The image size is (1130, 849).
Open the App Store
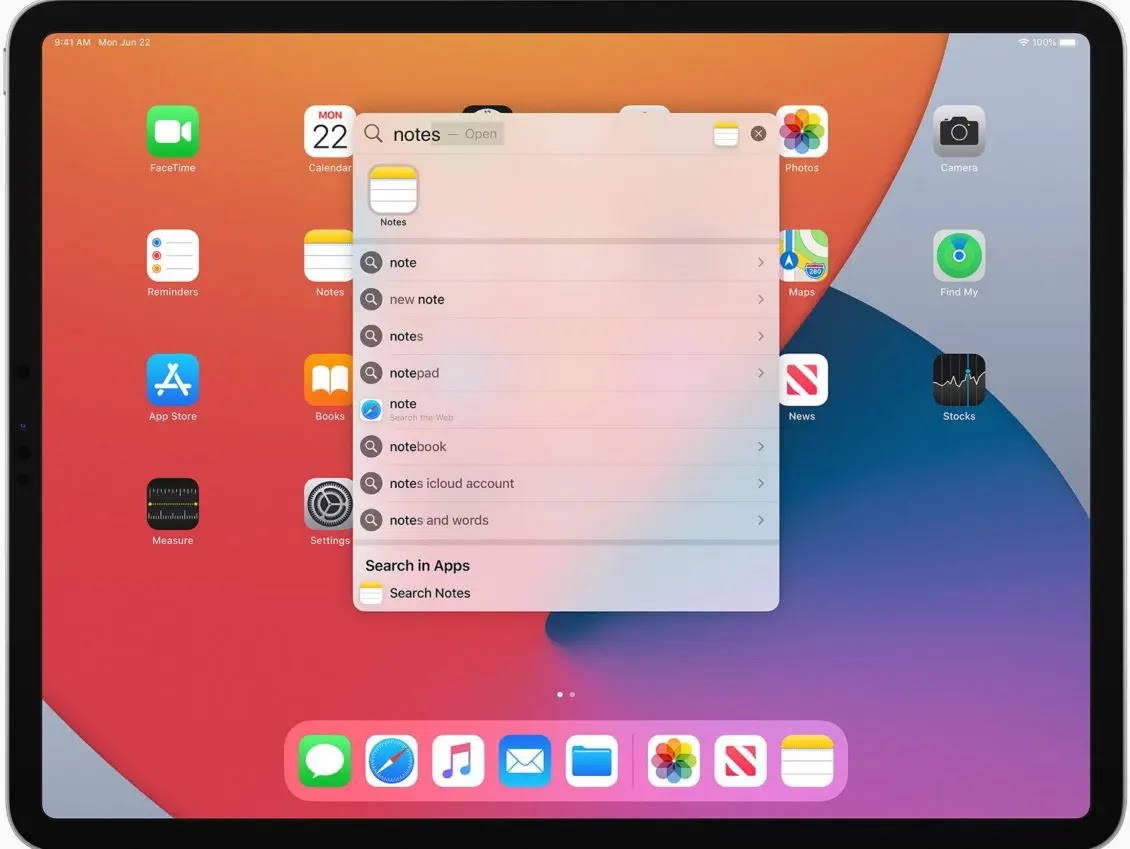172,380
